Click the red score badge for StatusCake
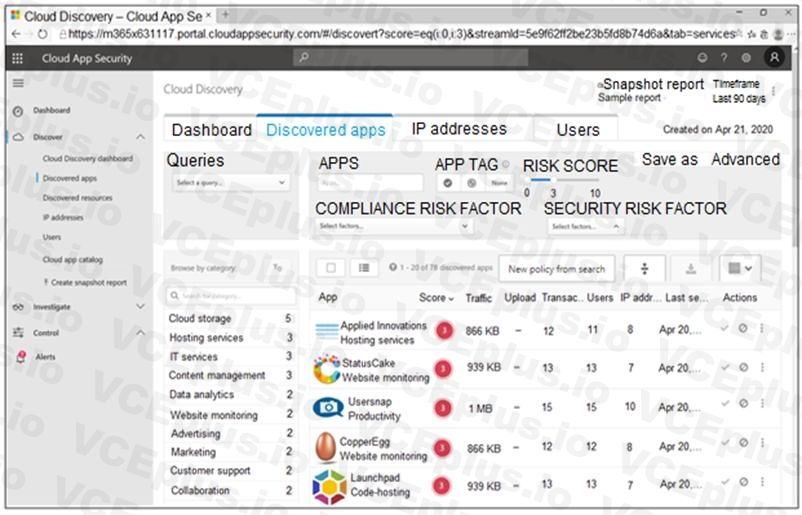This screenshot has height=515, width=802. pos(443,368)
